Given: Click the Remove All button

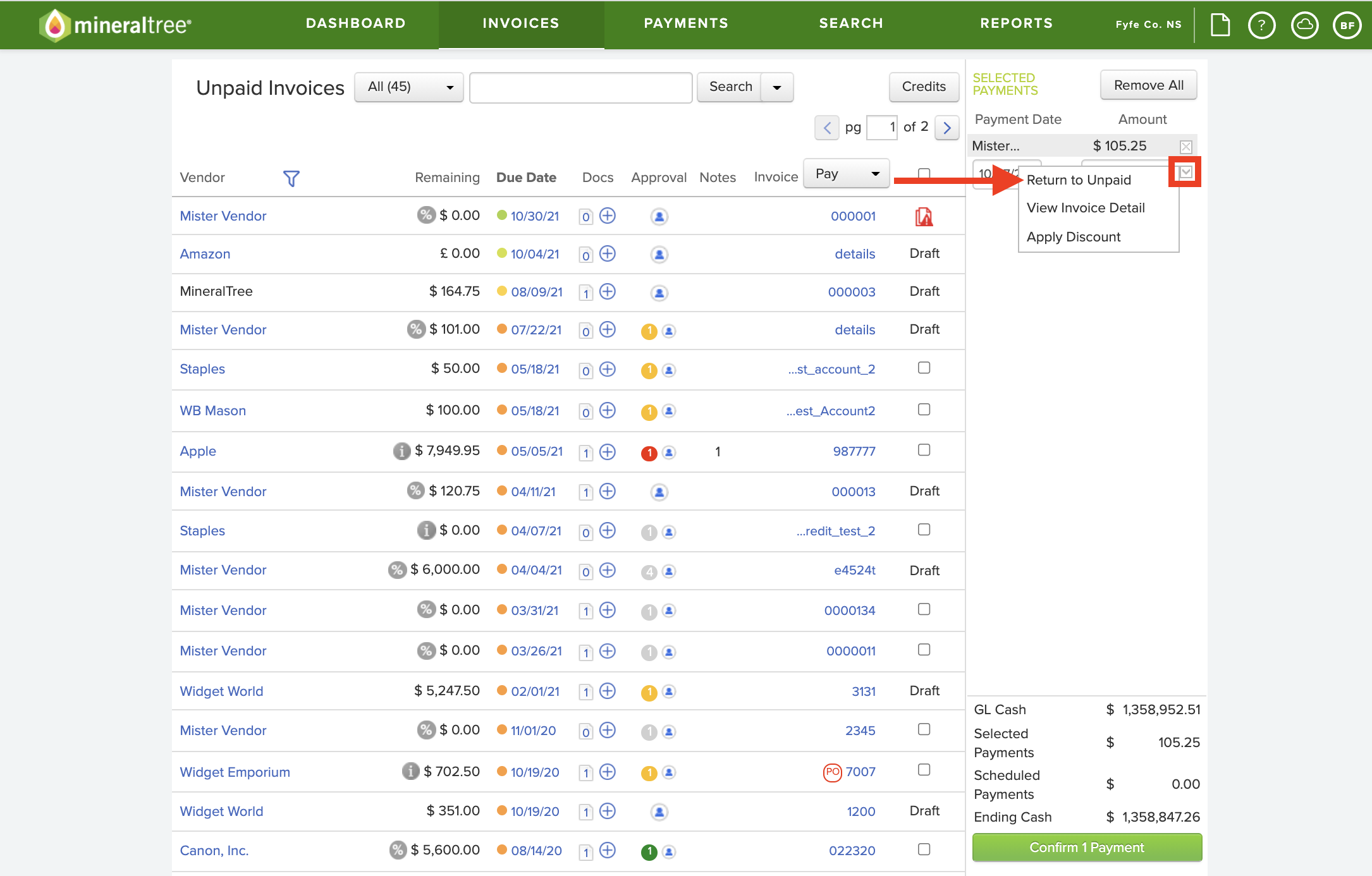Looking at the screenshot, I should click(1148, 85).
